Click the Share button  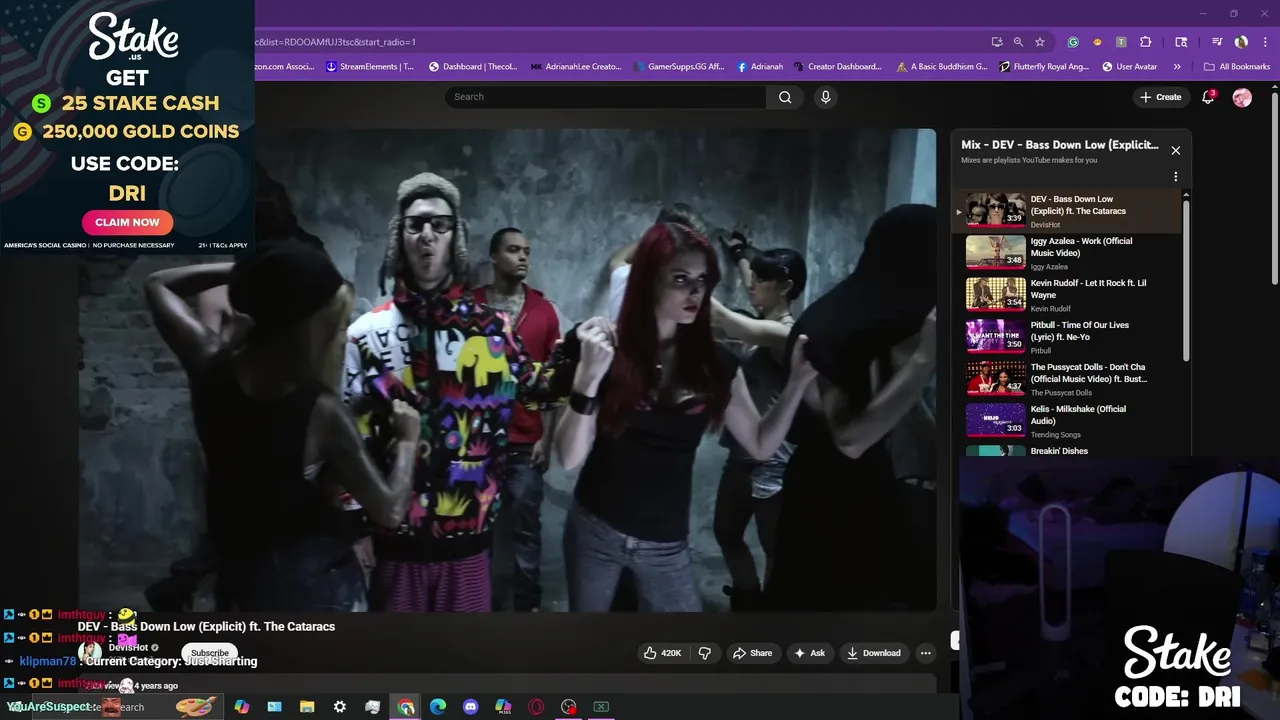coord(752,653)
